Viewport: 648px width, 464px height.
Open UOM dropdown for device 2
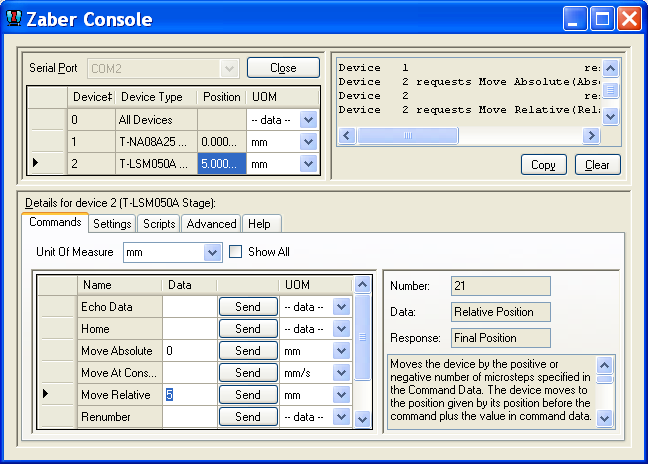pyautogui.click(x=308, y=164)
